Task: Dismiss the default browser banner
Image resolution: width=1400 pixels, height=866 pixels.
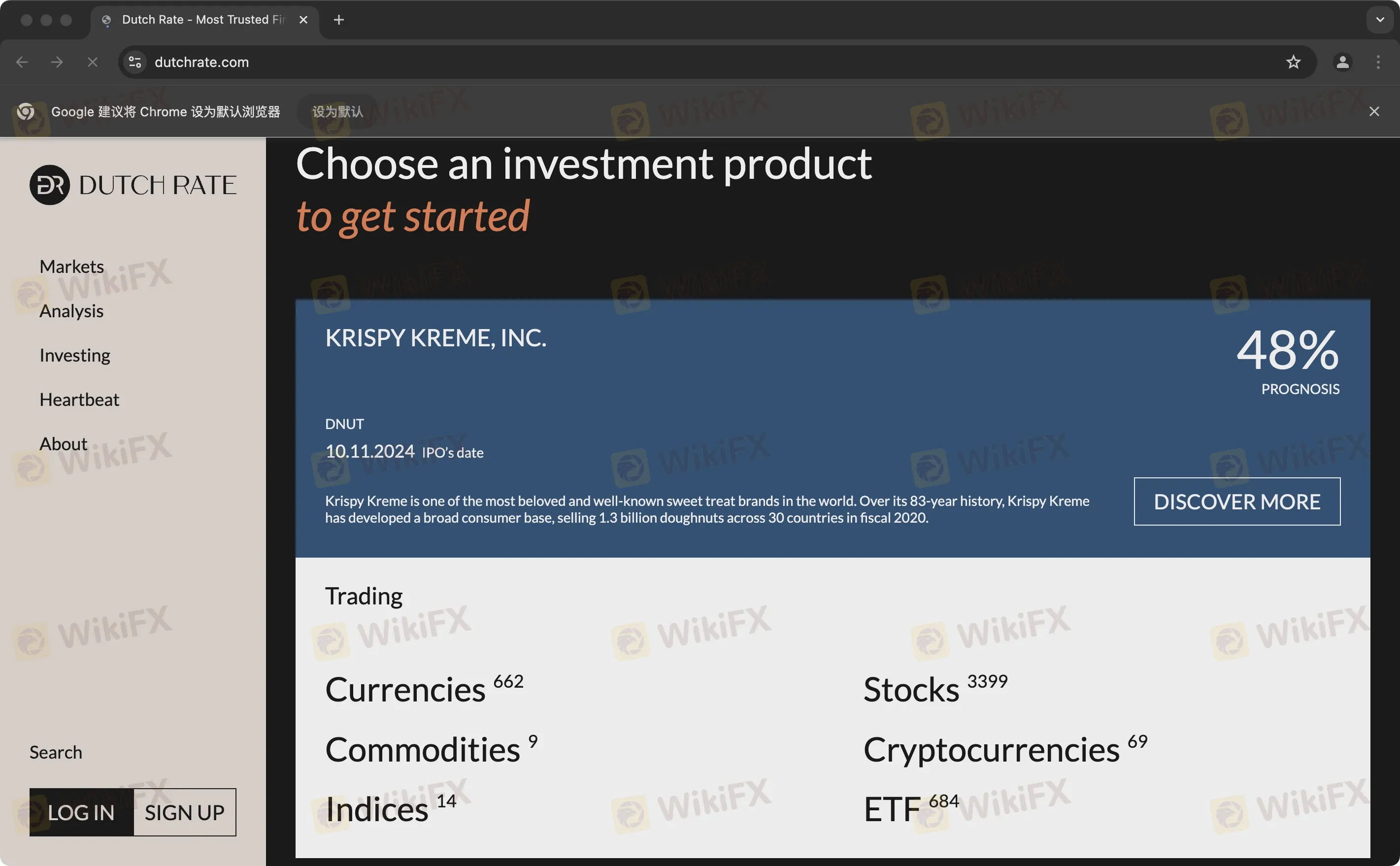Action: tap(1374, 111)
